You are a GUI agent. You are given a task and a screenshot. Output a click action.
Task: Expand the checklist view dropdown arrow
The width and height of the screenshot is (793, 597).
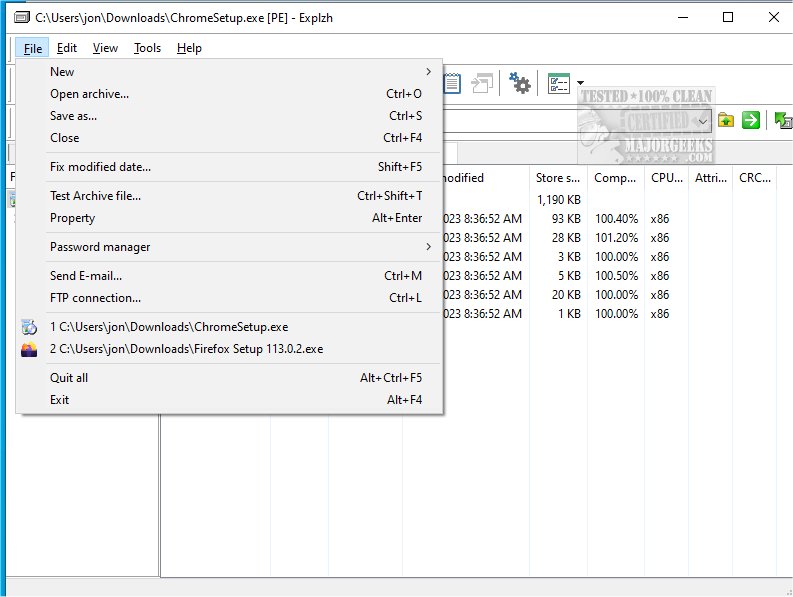pyautogui.click(x=581, y=82)
